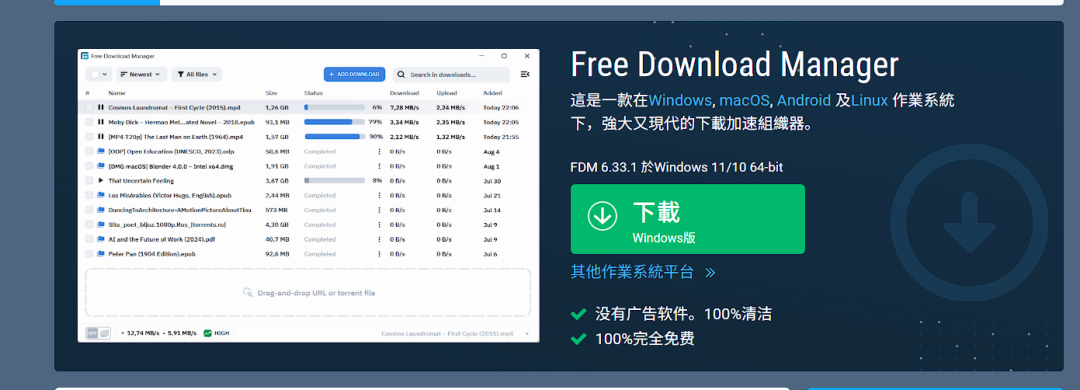The height and width of the screenshot is (390, 1080).
Task: Tick the select-all checkbox in the toolbar
Action: [x=94, y=74]
